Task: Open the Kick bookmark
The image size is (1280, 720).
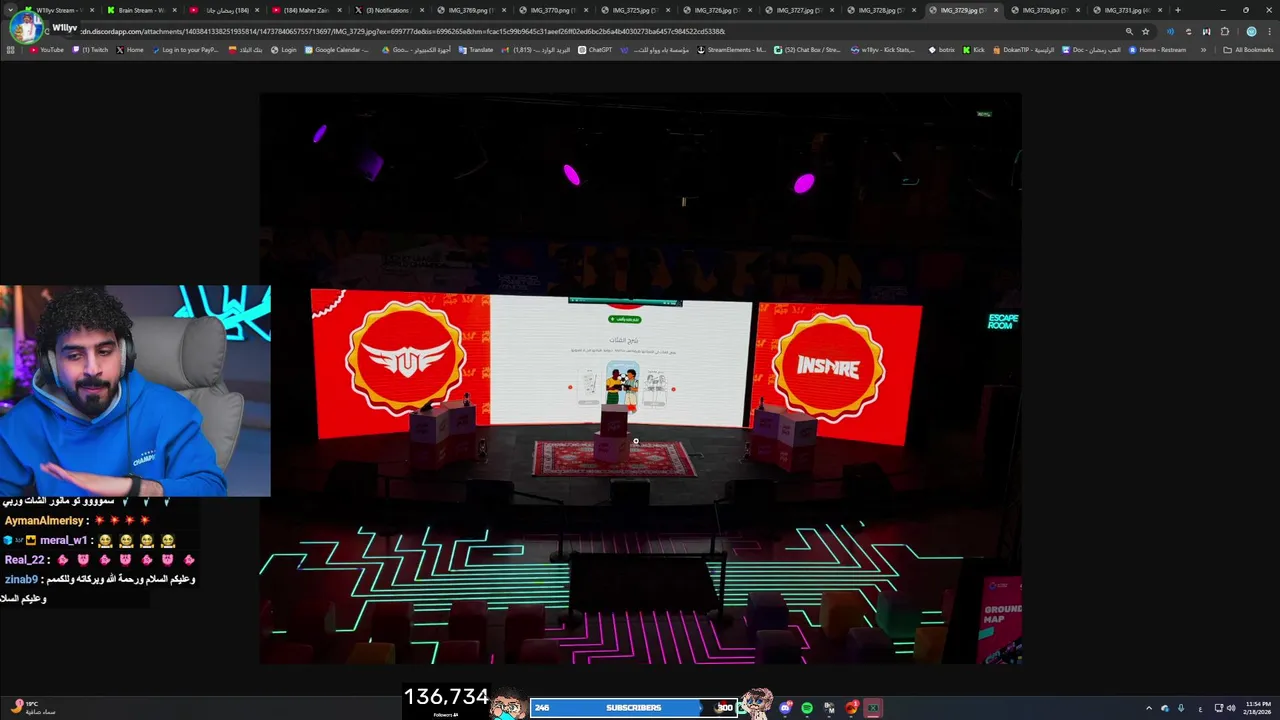Action: pos(974,50)
